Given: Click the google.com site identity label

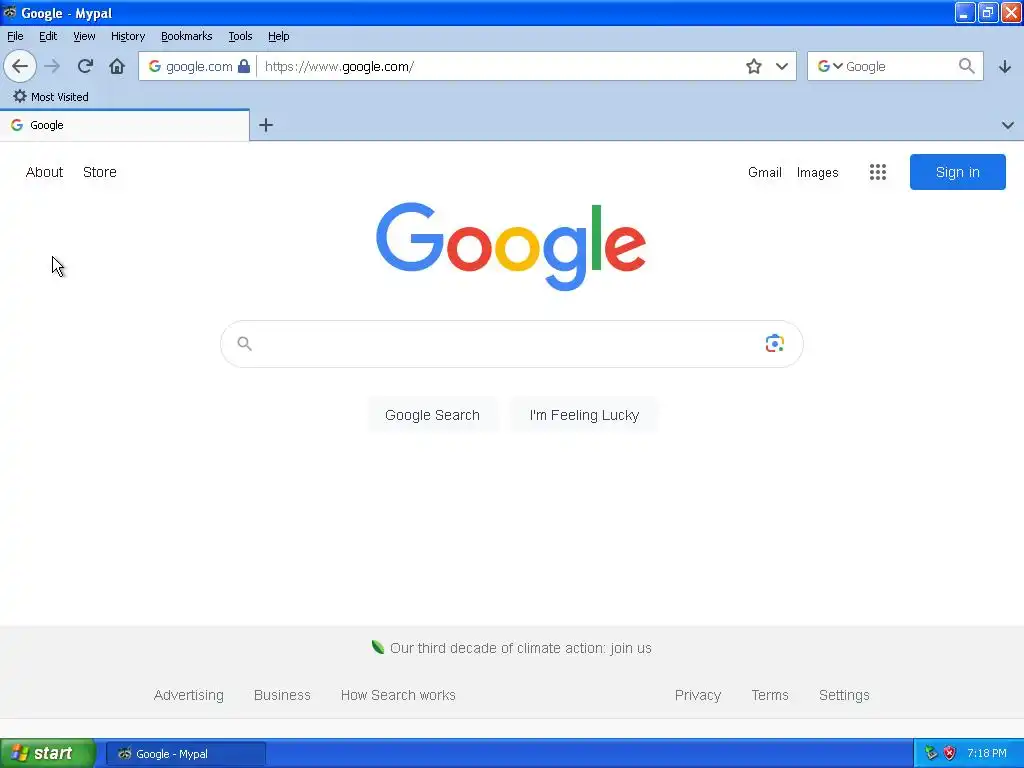Looking at the screenshot, I should tap(199, 66).
